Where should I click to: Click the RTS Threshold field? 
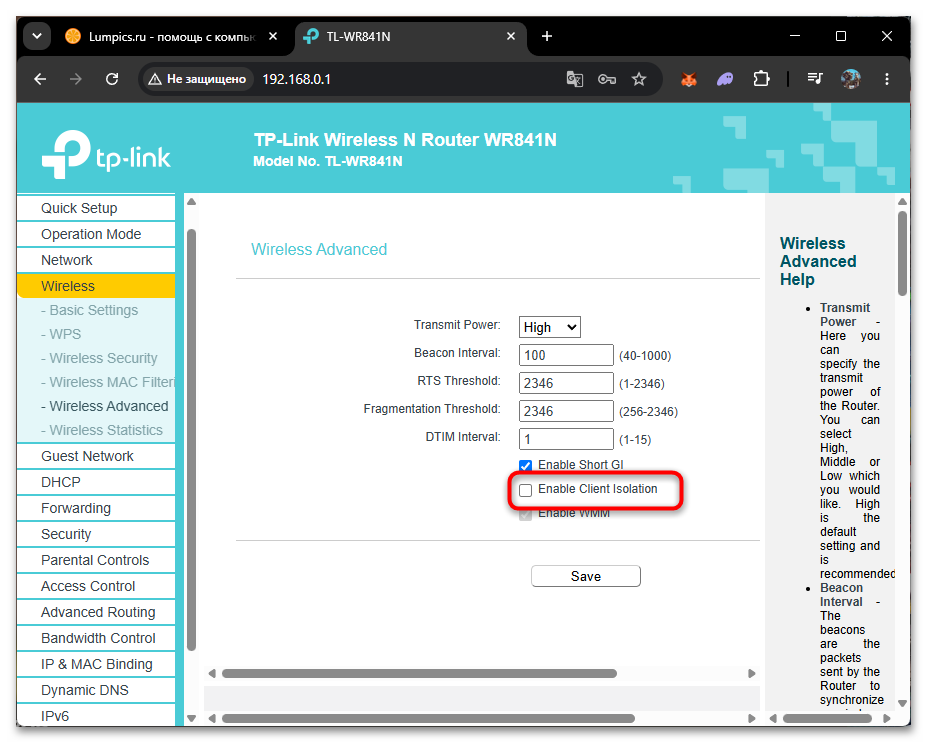pyautogui.click(x=566, y=383)
